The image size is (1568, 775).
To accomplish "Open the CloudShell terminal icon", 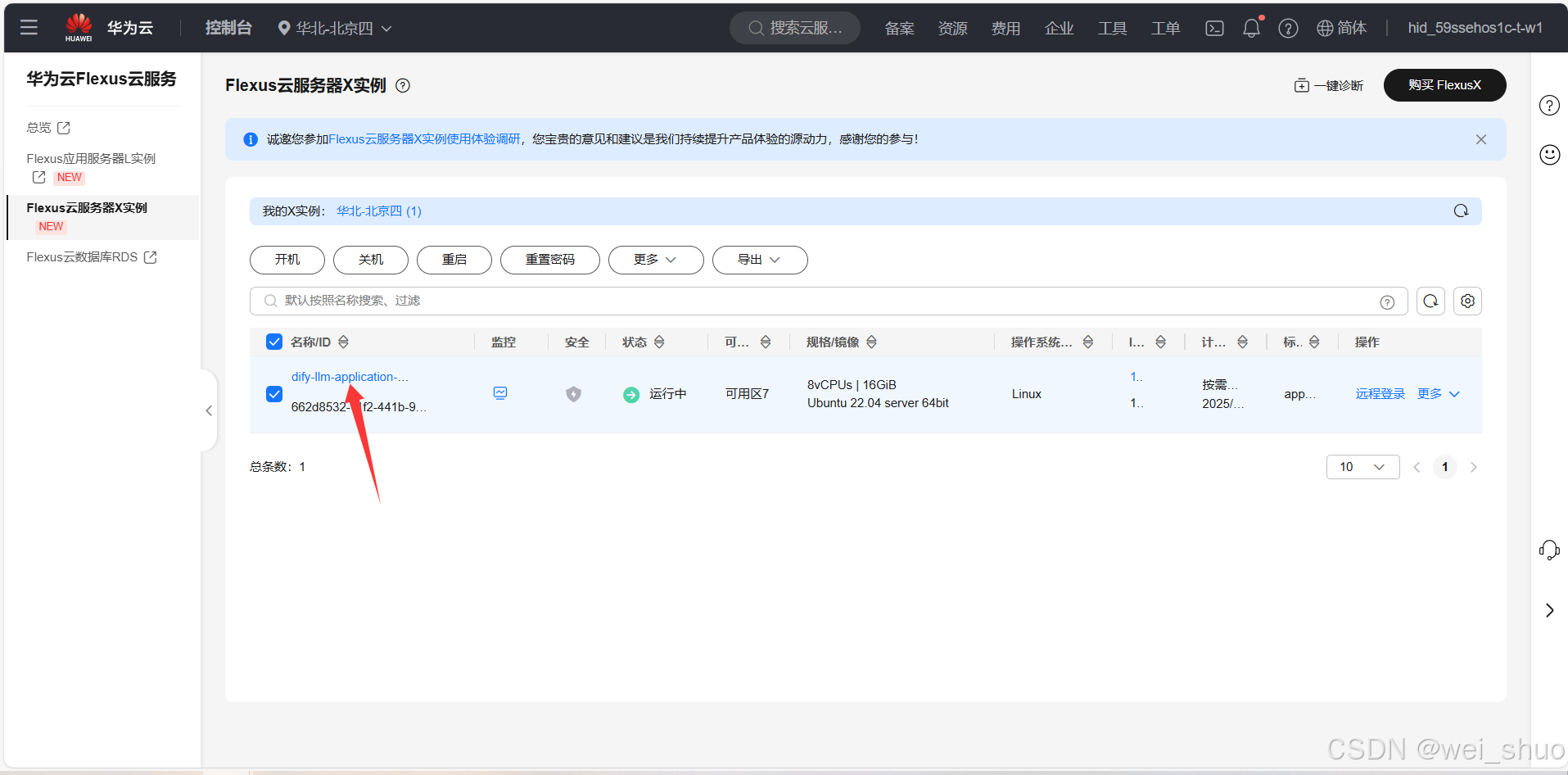I will tap(1214, 29).
